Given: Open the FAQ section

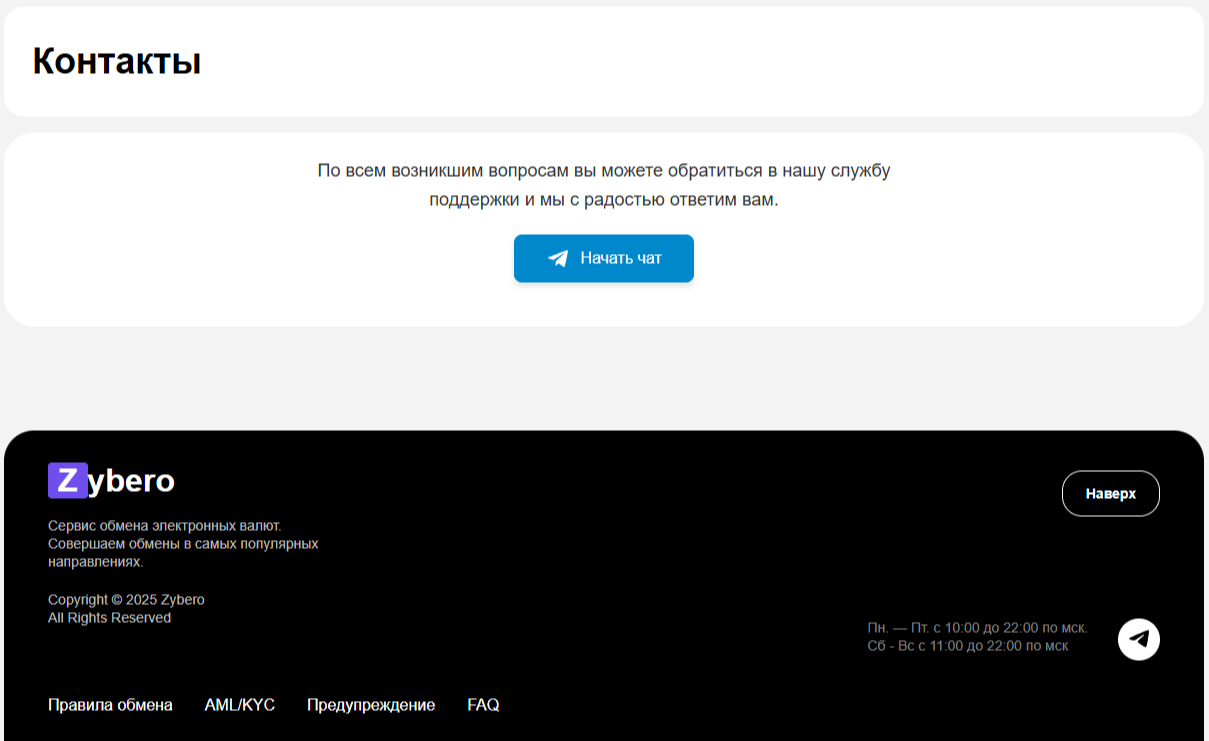Looking at the screenshot, I should pos(483,705).
